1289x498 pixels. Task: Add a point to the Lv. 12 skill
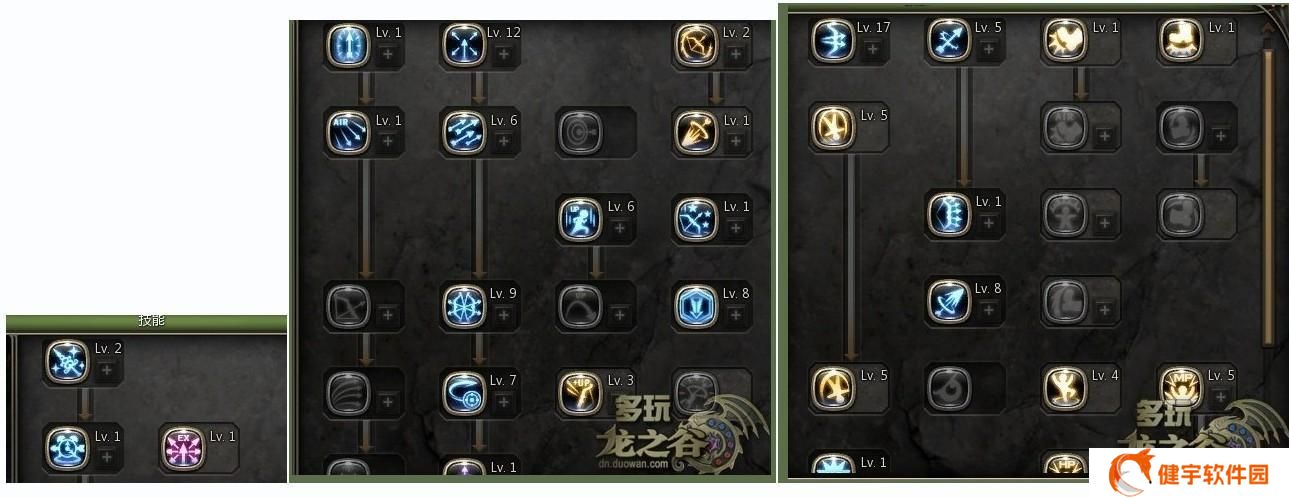pos(503,54)
